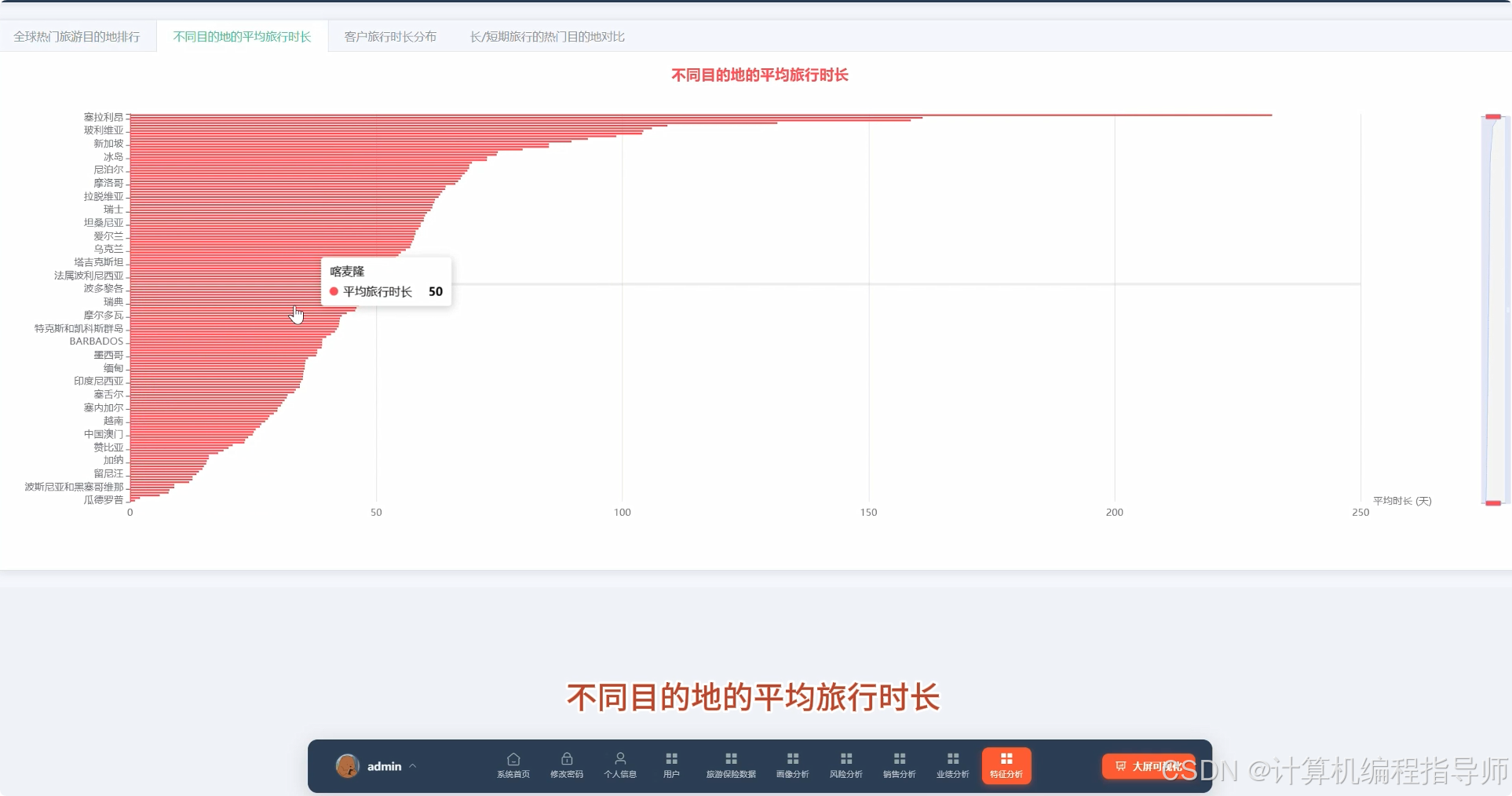This screenshot has height=796, width=1512.
Task: Click the admin user avatar
Action: pyautogui.click(x=348, y=765)
